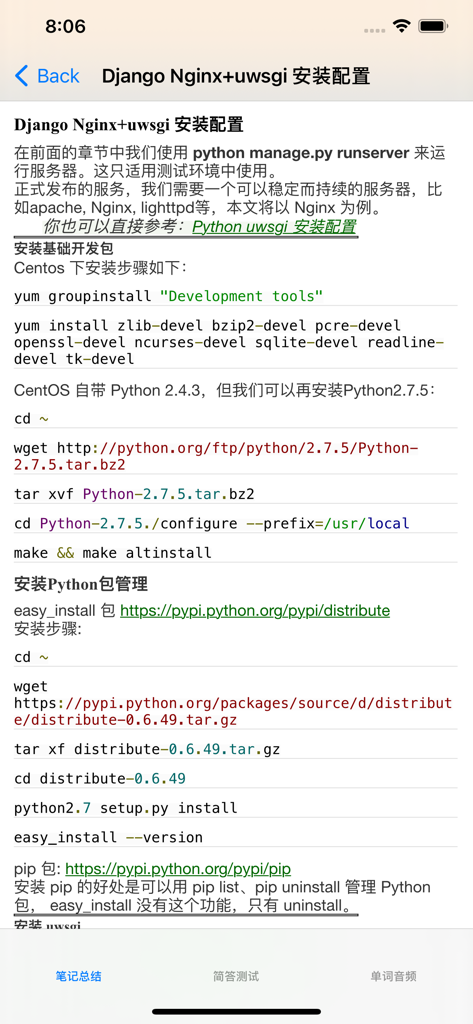Screen dimensions: 473x1024
Task: Tap the tar xf distribute-0.6.49.tar.gz command
Action: click(x=147, y=750)
